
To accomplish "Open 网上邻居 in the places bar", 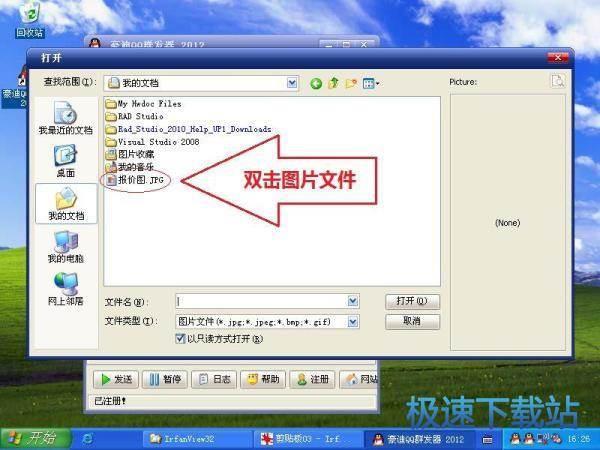I will click(x=65, y=289).
